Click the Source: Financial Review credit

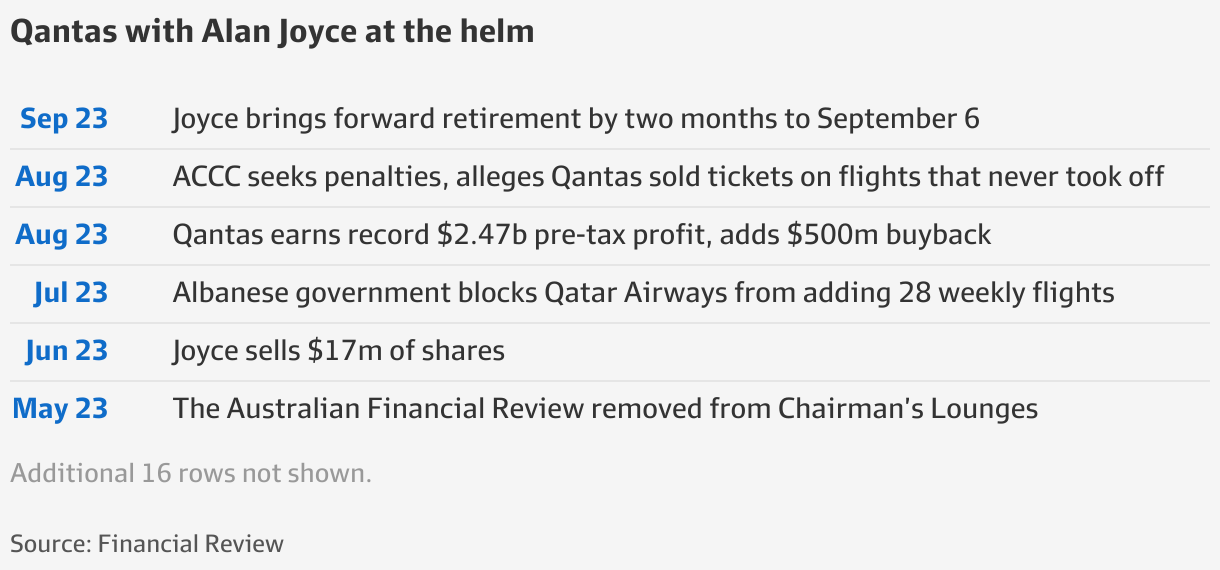[147, 544]
